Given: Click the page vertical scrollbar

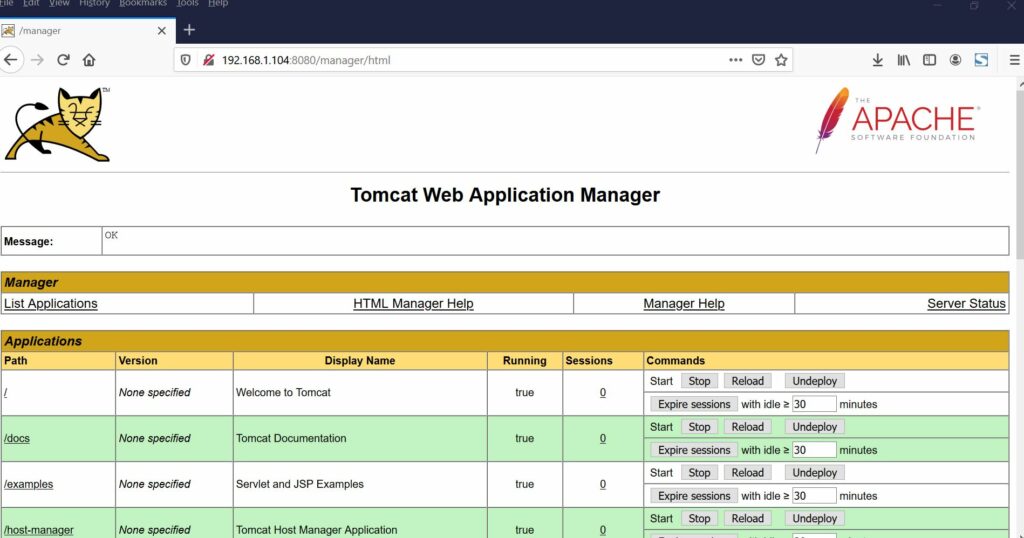Looking at the screenshot, I should pos(1020,173).
